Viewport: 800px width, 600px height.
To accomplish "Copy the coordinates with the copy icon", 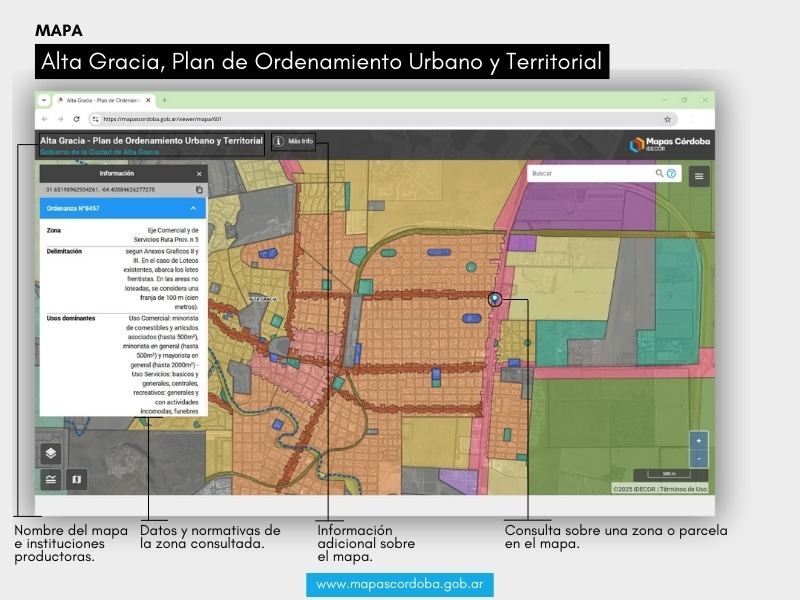I will [x=199, y=189].
